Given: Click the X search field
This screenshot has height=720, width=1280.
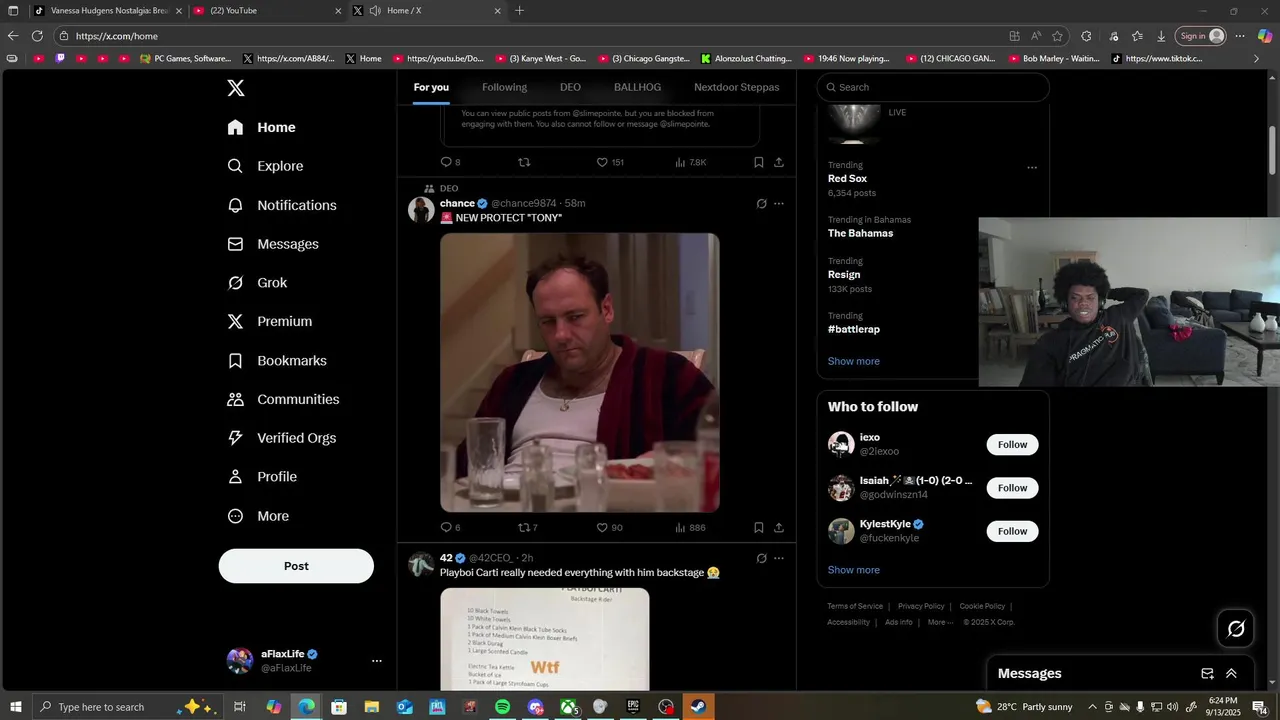Looking at the screenshot, I should point(933,87).
